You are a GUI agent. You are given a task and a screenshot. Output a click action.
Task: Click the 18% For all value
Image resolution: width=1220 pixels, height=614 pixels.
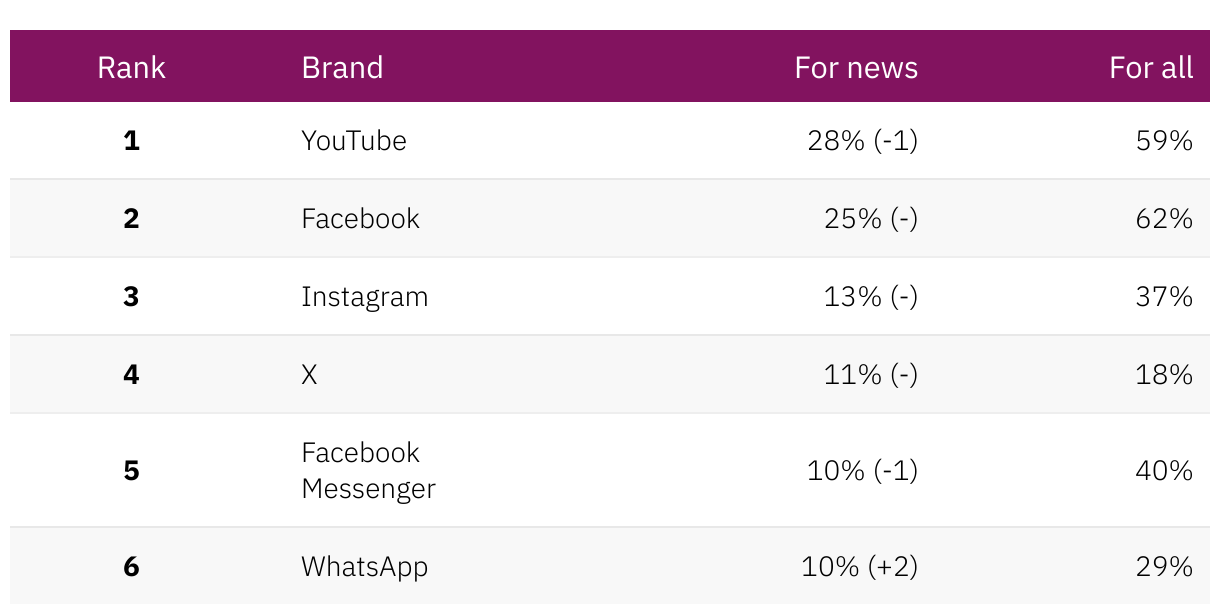1164,375
